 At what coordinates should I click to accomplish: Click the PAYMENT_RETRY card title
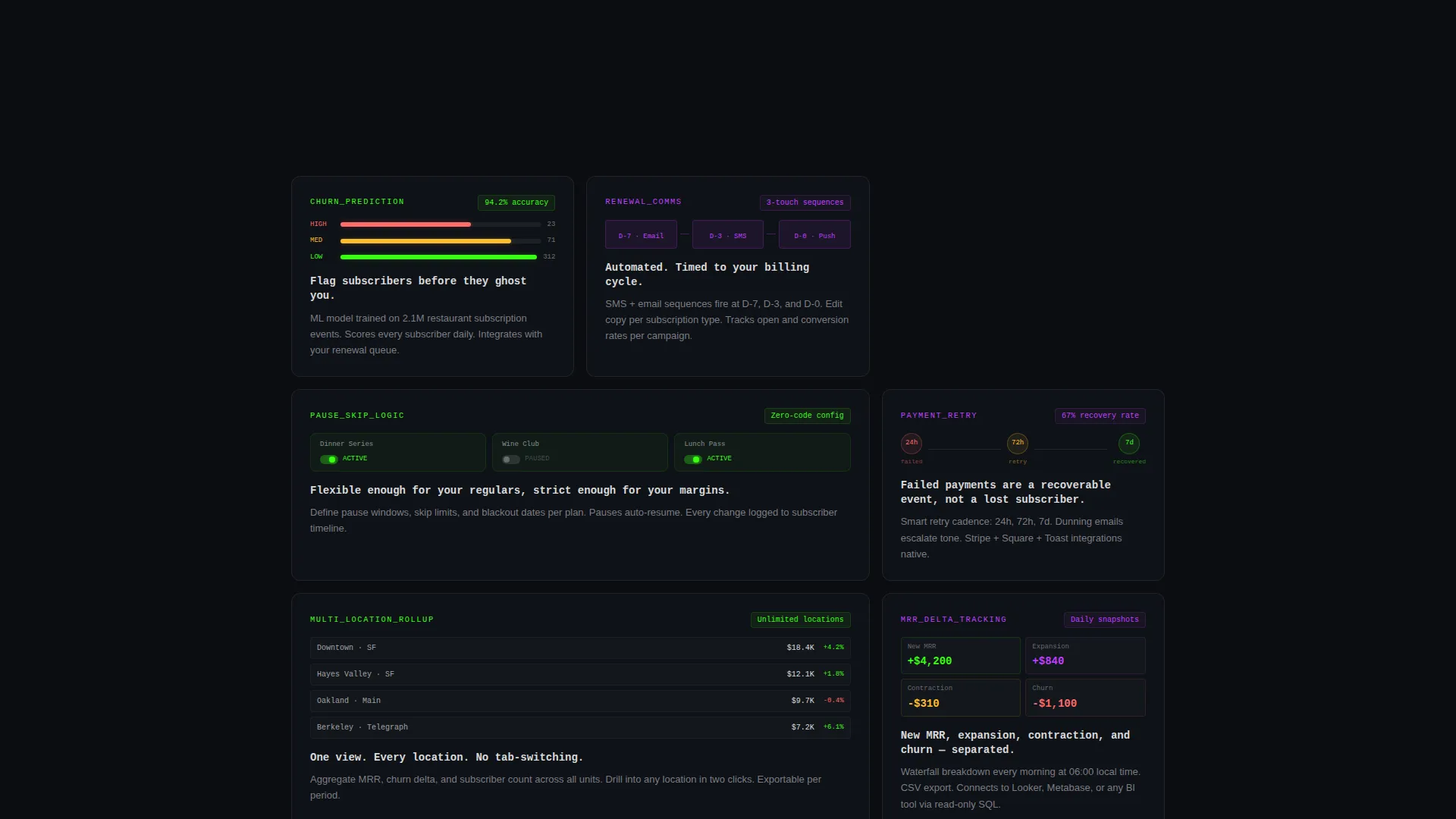(939, 416)
